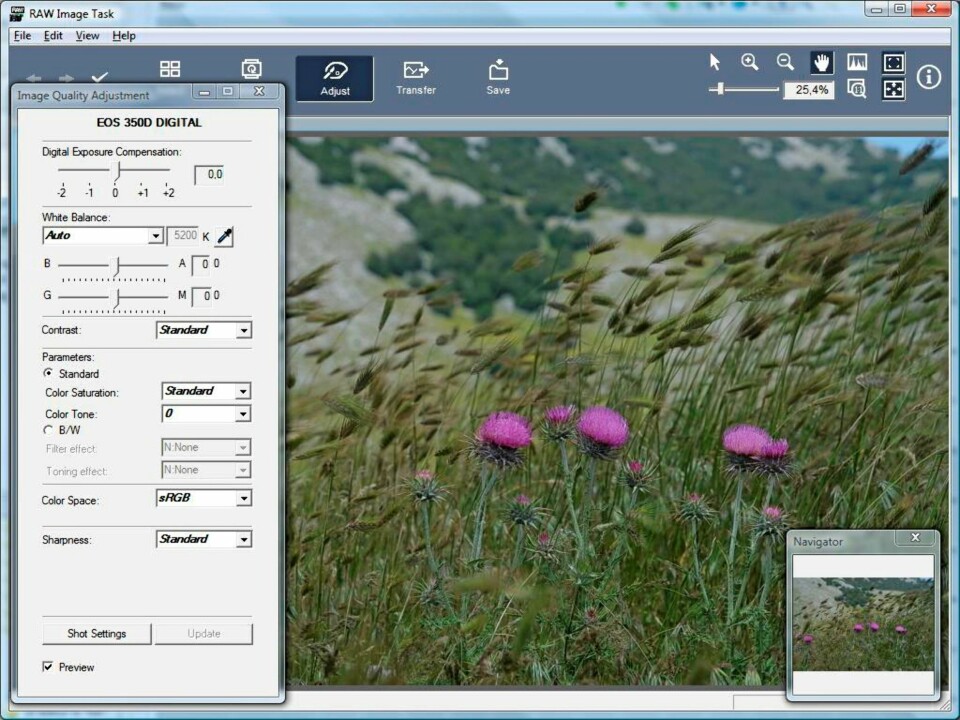This screenshot has width=960, height=720.
Task: Select the Standard parameters radio button
Action: (x=48, y=373)
